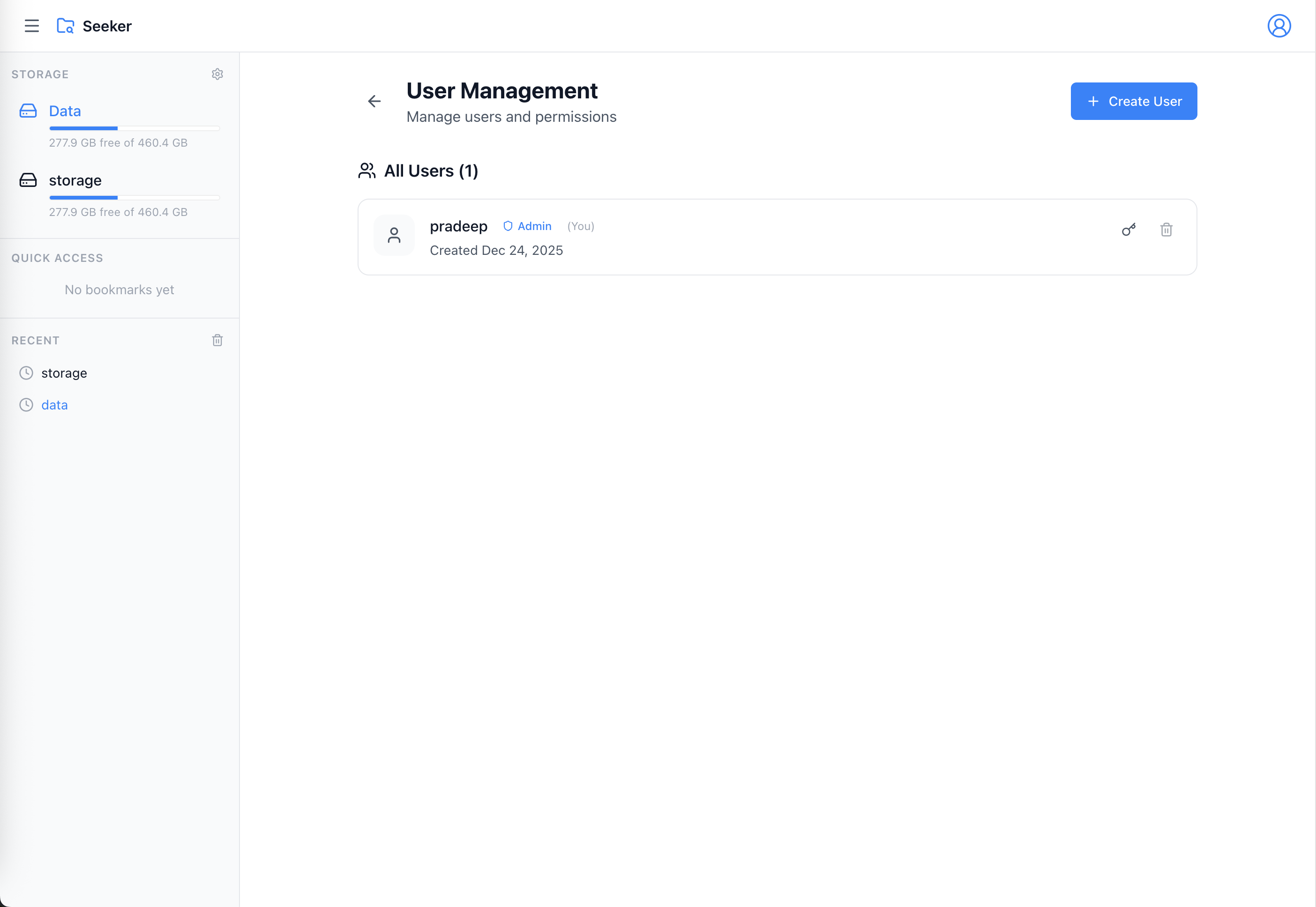Click the clock icon next to data
Image resolution: width=1316 pixels, height=907 pixels.
point(26,405)
